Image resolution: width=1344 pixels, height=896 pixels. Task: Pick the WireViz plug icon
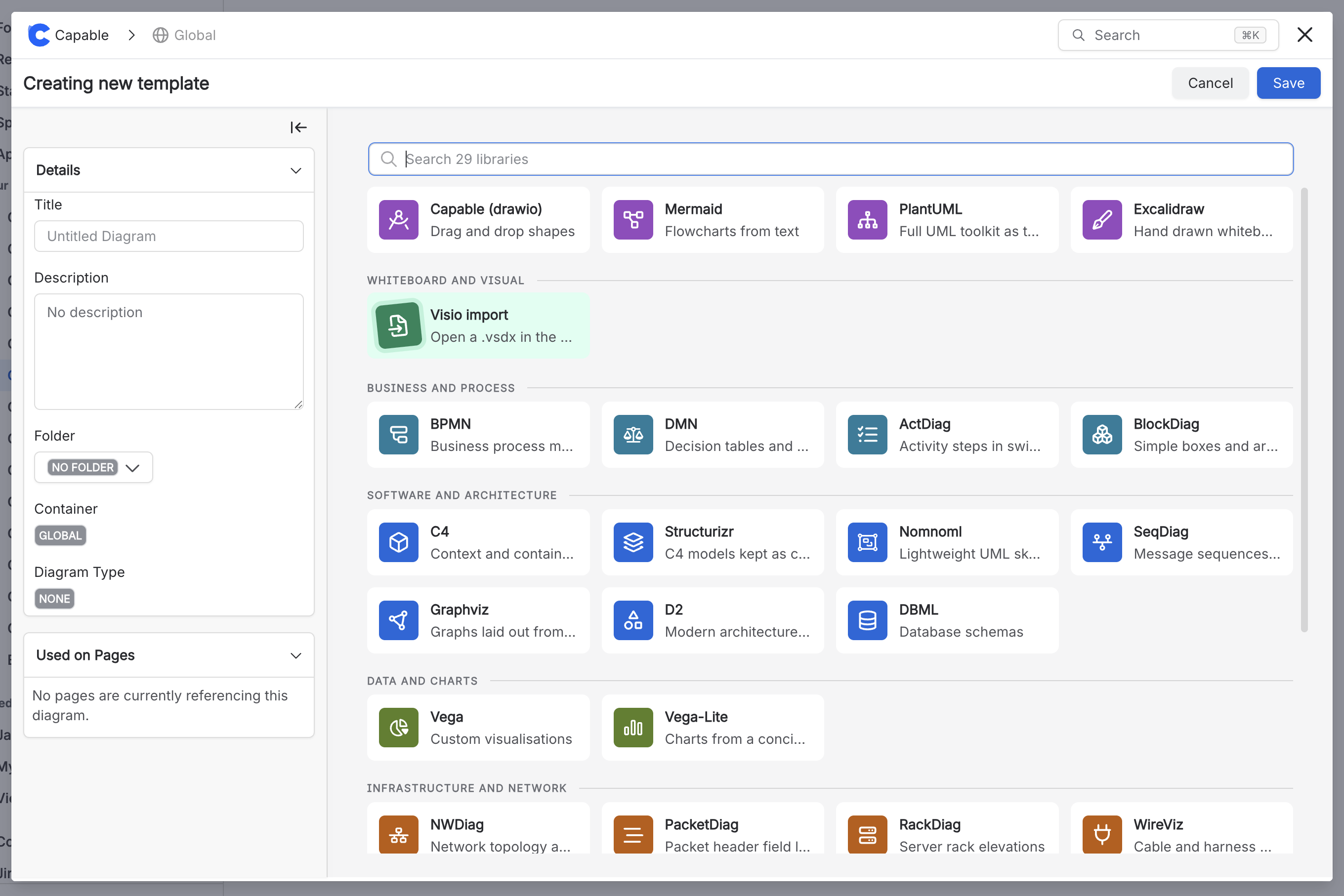point(1101,834)
